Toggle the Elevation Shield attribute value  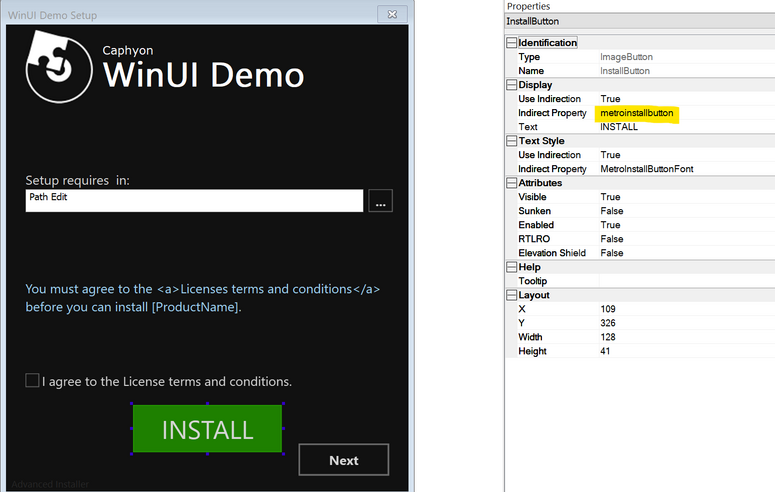click(611, 253)
